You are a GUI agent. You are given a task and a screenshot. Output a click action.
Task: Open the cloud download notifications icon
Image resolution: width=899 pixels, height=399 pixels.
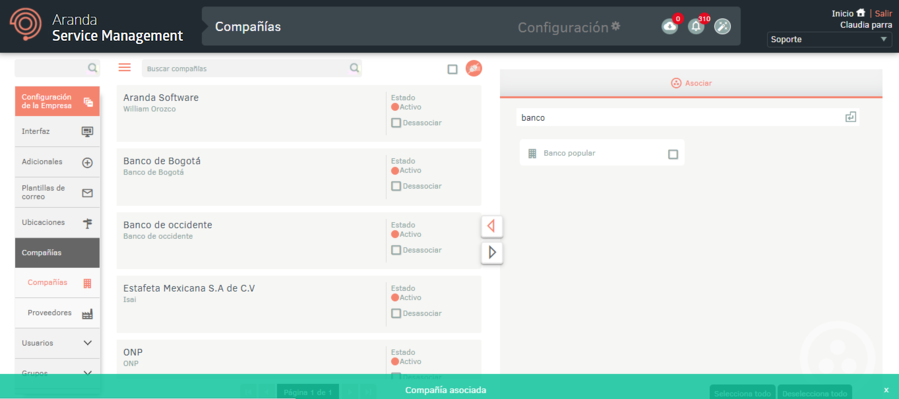(x=669, y=26)
